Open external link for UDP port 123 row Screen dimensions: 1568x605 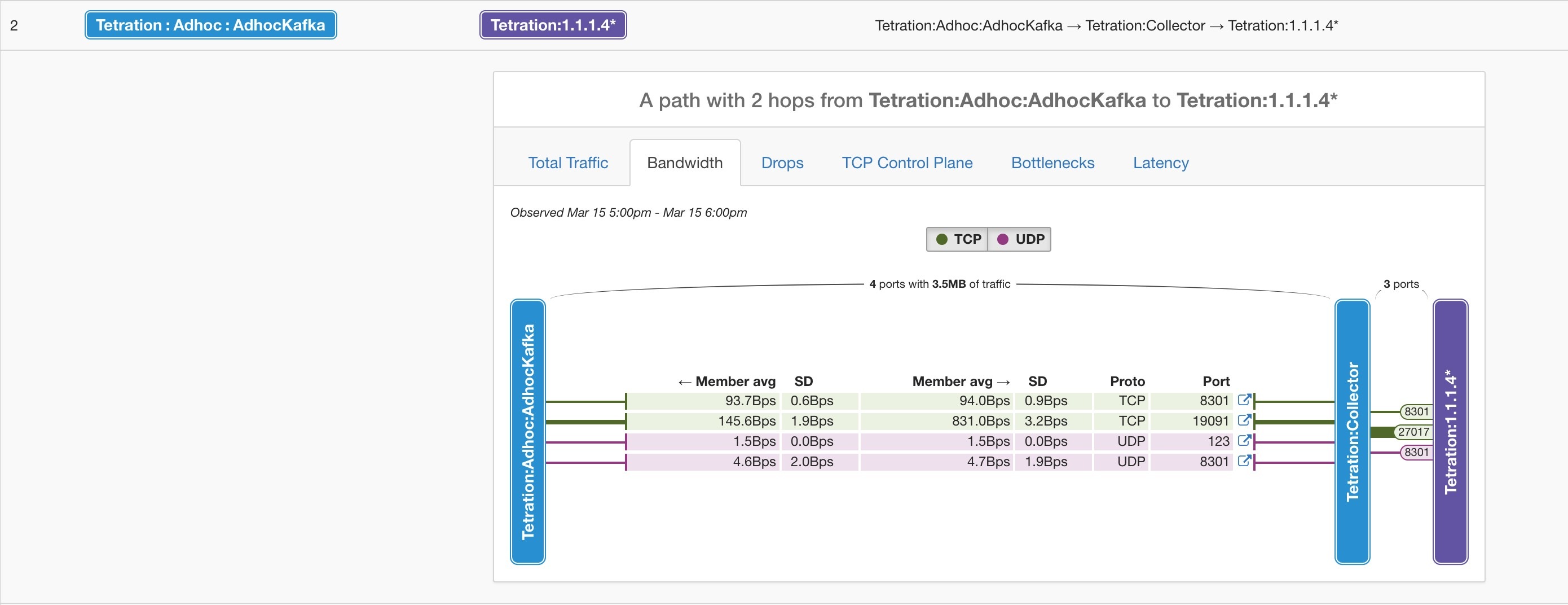coord(1244,441)
